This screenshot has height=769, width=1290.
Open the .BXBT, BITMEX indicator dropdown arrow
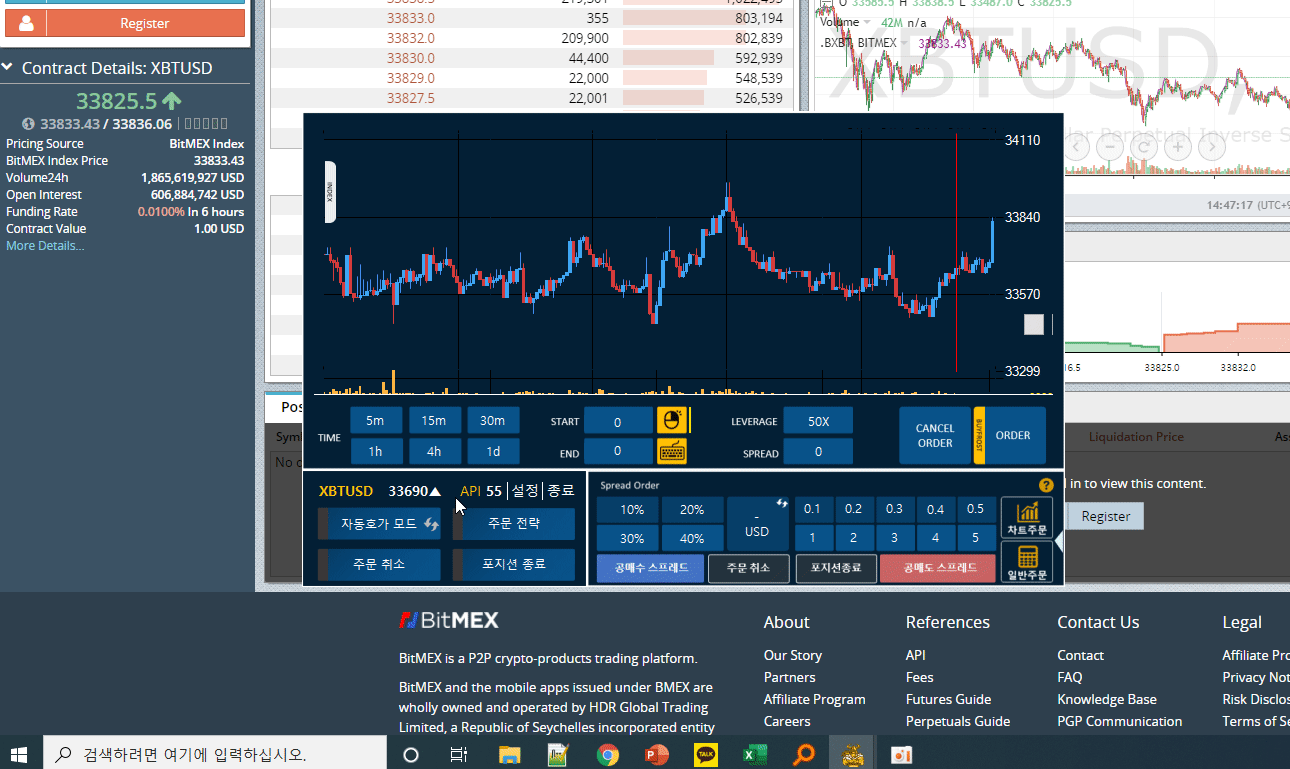(905, 43)
